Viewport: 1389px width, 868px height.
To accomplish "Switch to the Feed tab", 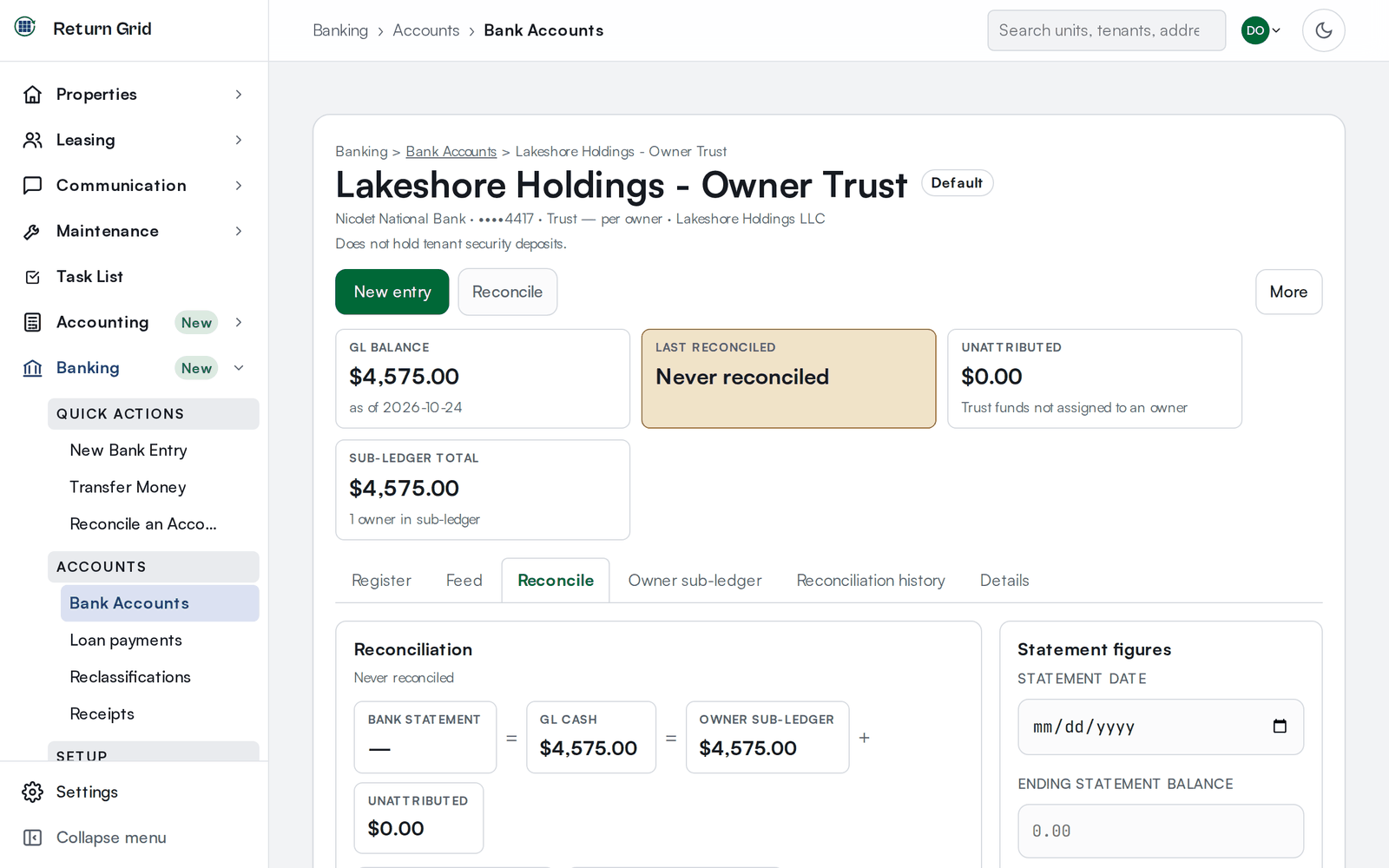I will (x=464, y=581).
